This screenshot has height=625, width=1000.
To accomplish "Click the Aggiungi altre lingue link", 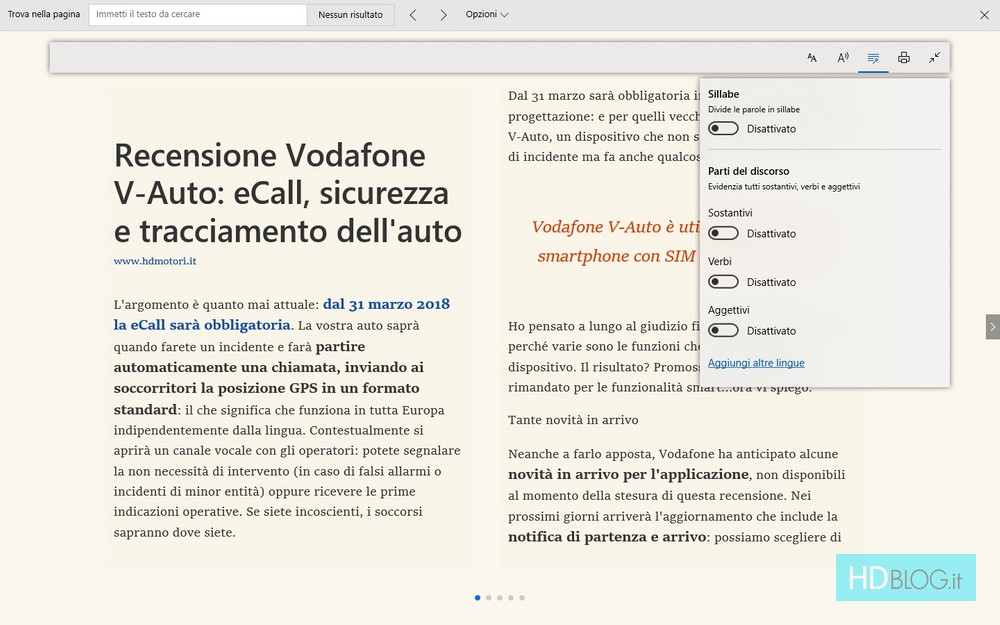I will (756, 363).
